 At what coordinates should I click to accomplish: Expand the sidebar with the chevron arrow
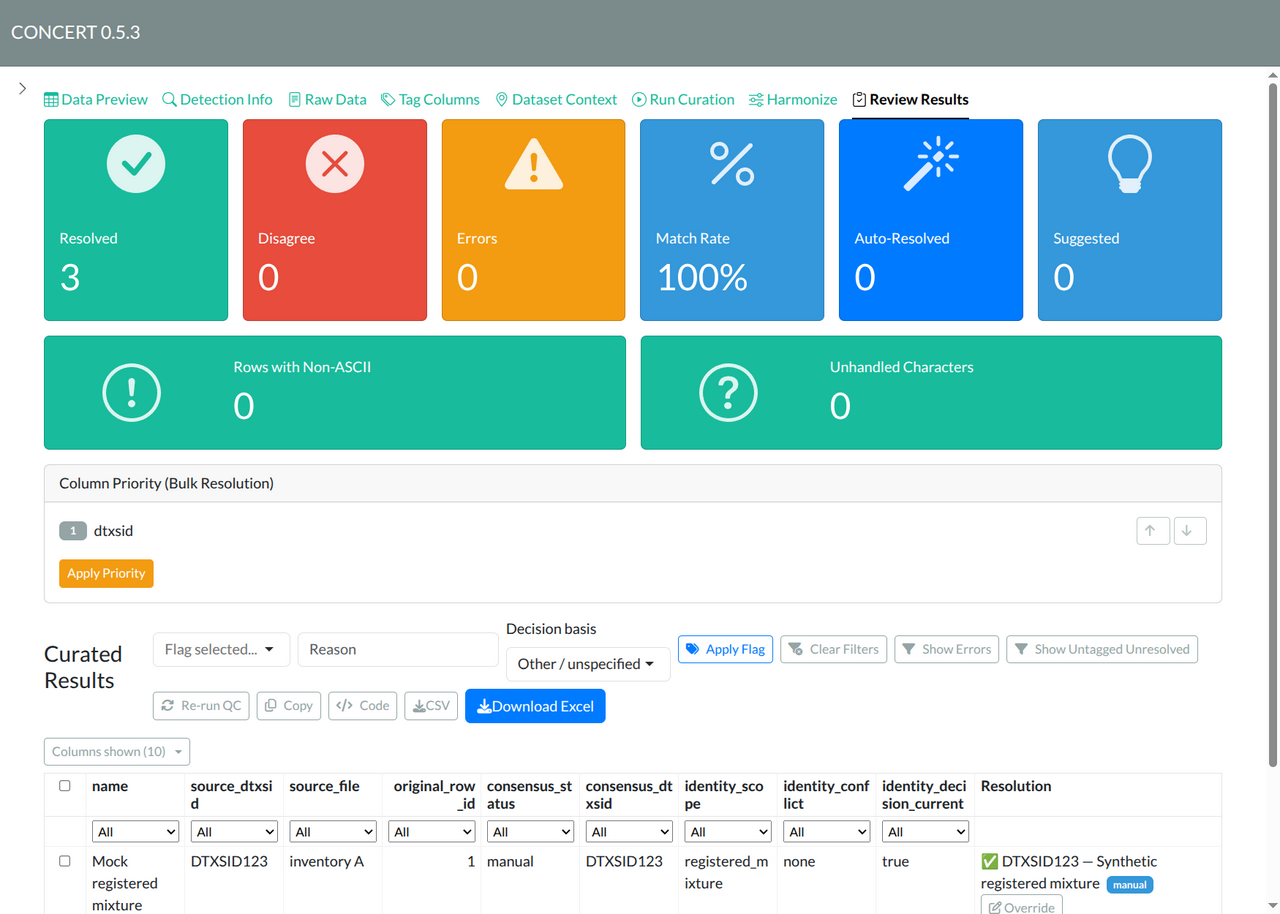pyautogui.click(x=23, y=89)
